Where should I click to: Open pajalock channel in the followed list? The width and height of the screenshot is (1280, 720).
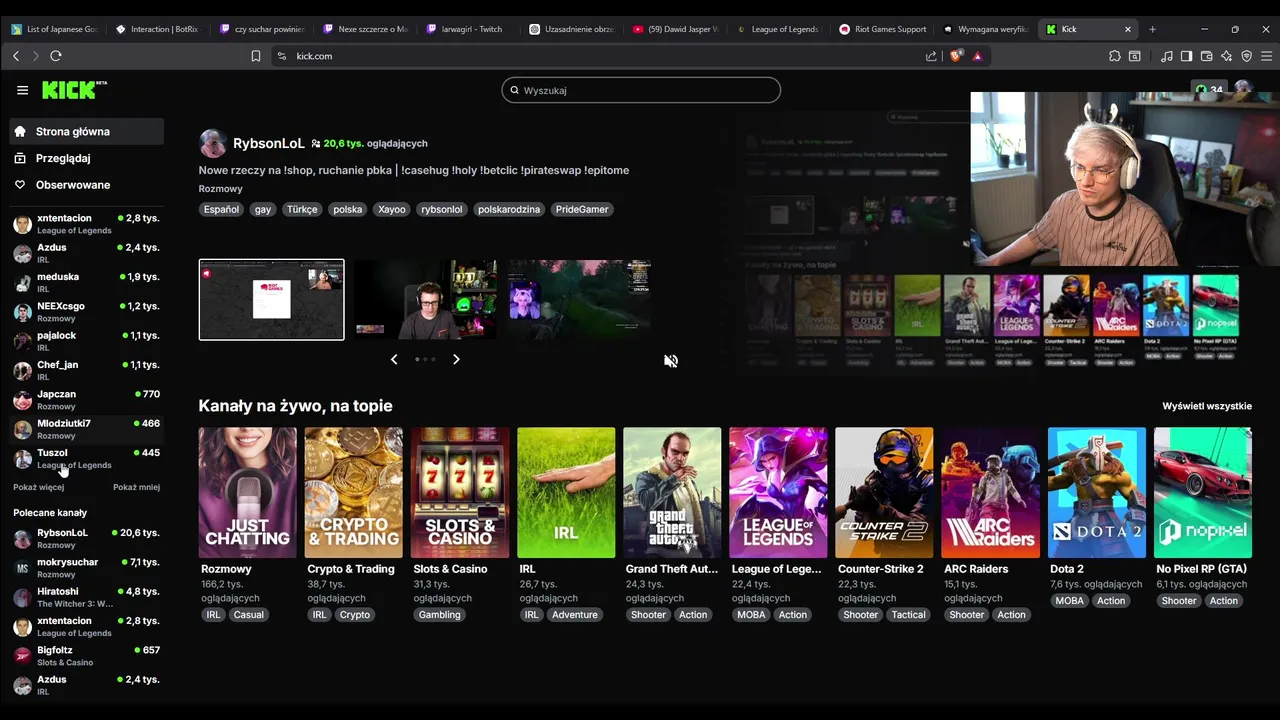[x=87, y=341]
